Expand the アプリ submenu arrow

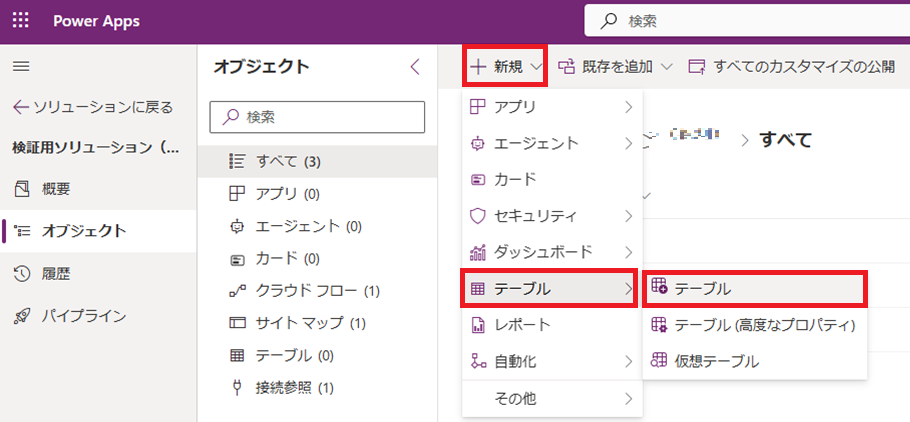pos(628,106)
